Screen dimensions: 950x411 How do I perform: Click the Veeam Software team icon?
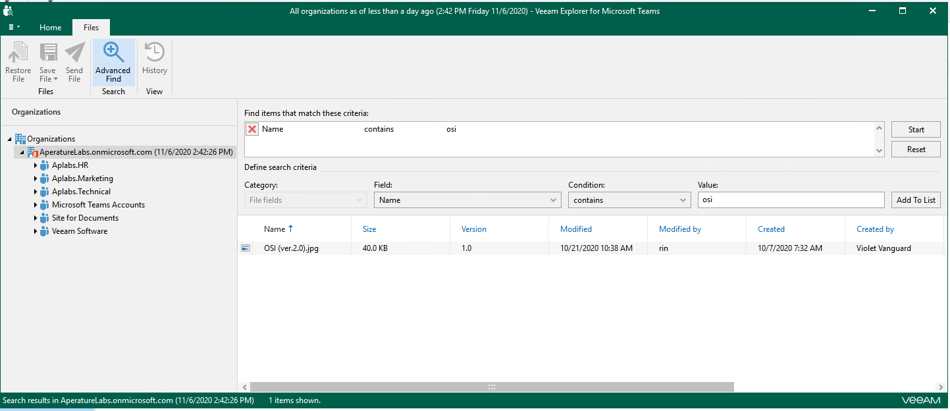coord(44,232)
